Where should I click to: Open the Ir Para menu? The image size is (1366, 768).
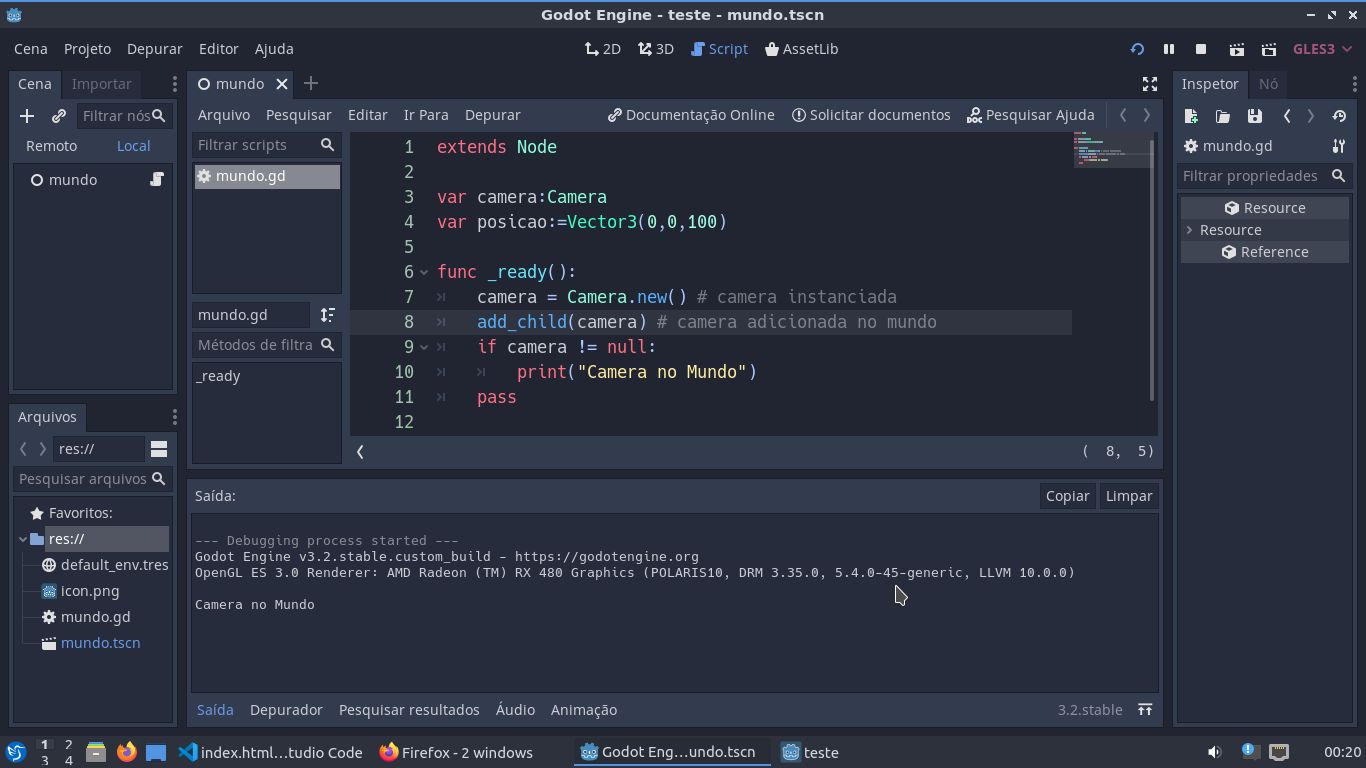click(x=426, y=115)
